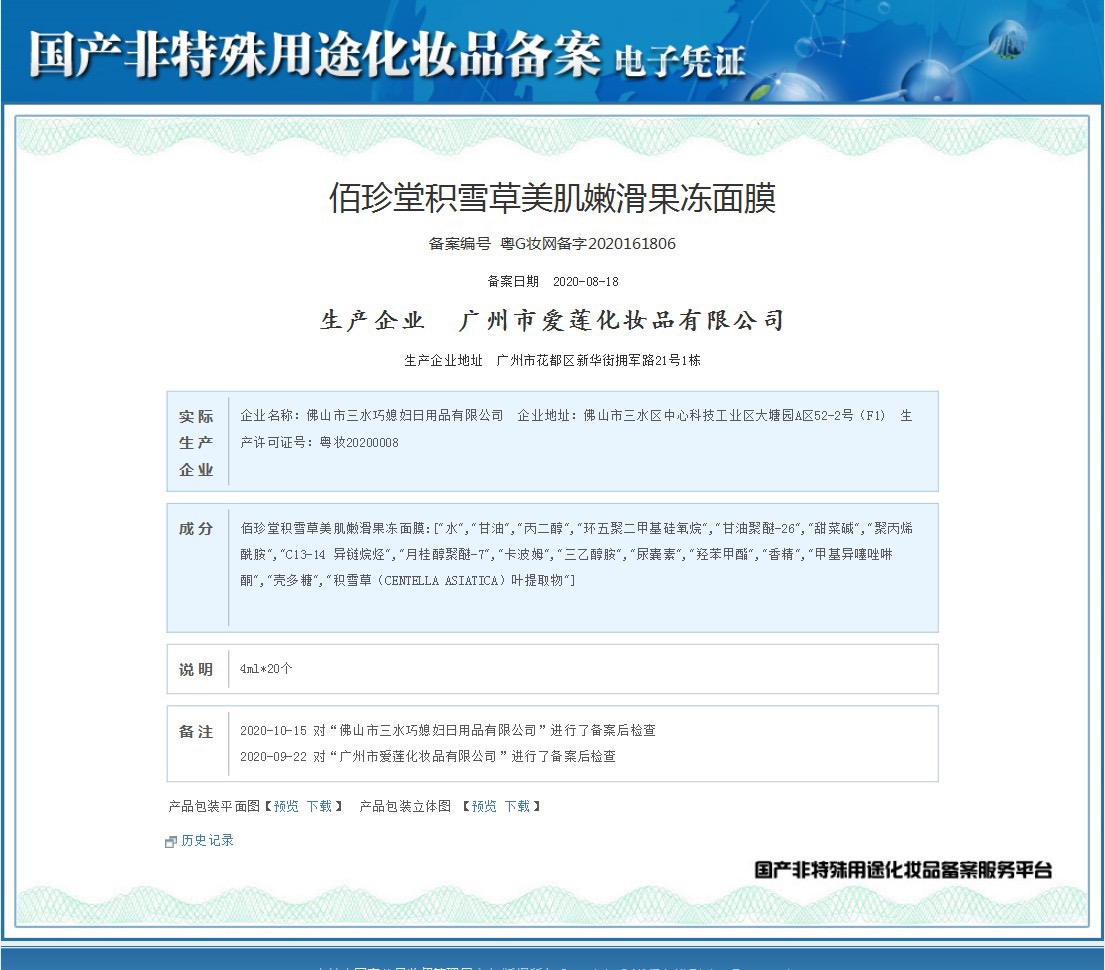Click the 历史记录 expand icon
This screenshot has width=1105, height=970.
171,842
